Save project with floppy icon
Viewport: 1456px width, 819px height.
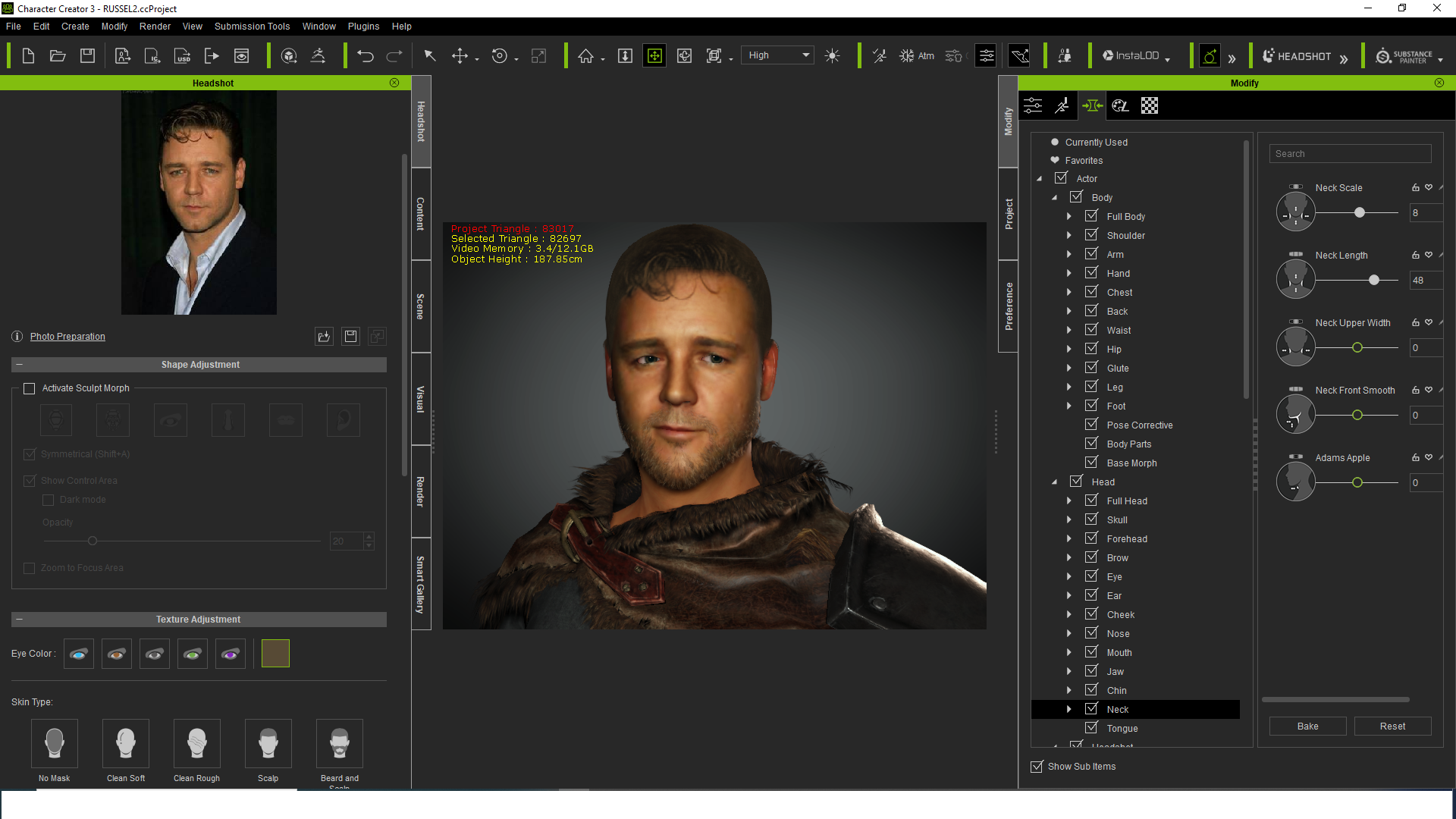click(x=87, y=55)
